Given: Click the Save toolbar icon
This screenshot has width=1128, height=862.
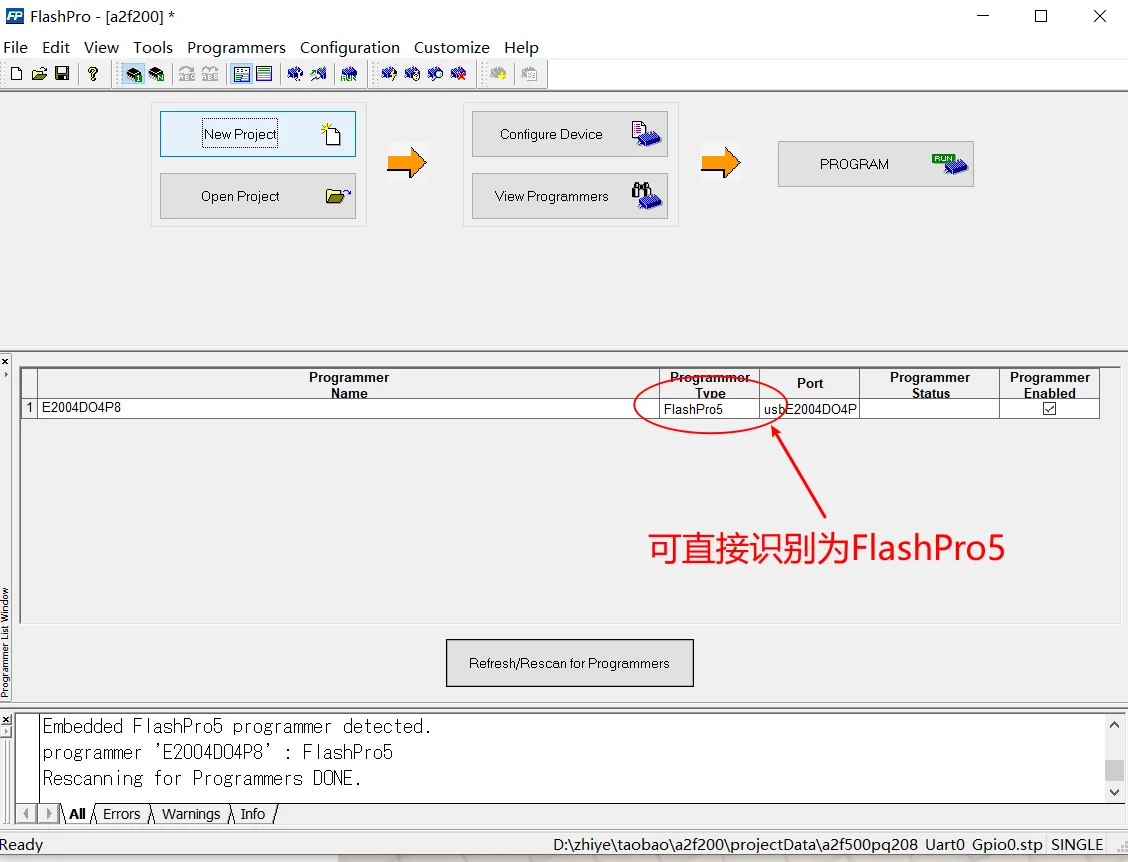Looking at the screenshot, I should pyautogui.click(x=61, y=73).
